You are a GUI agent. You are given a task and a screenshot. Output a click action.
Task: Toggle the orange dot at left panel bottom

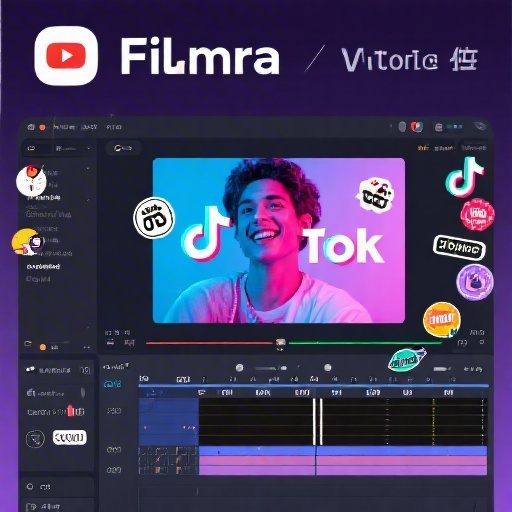pyautogui.click(x=43, y=347)
